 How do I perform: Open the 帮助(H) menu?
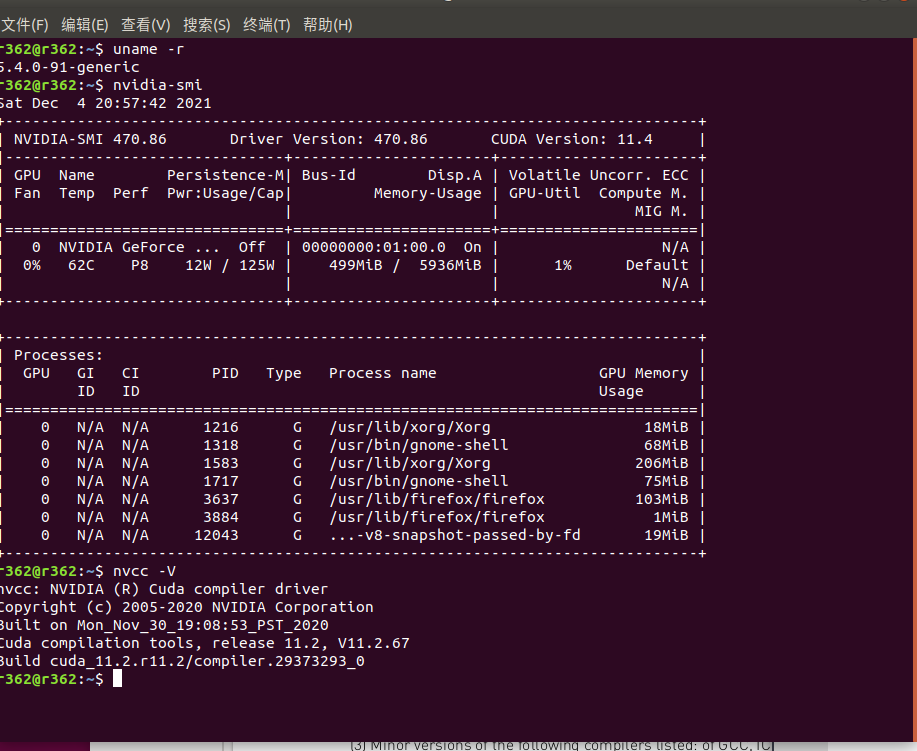328,25
